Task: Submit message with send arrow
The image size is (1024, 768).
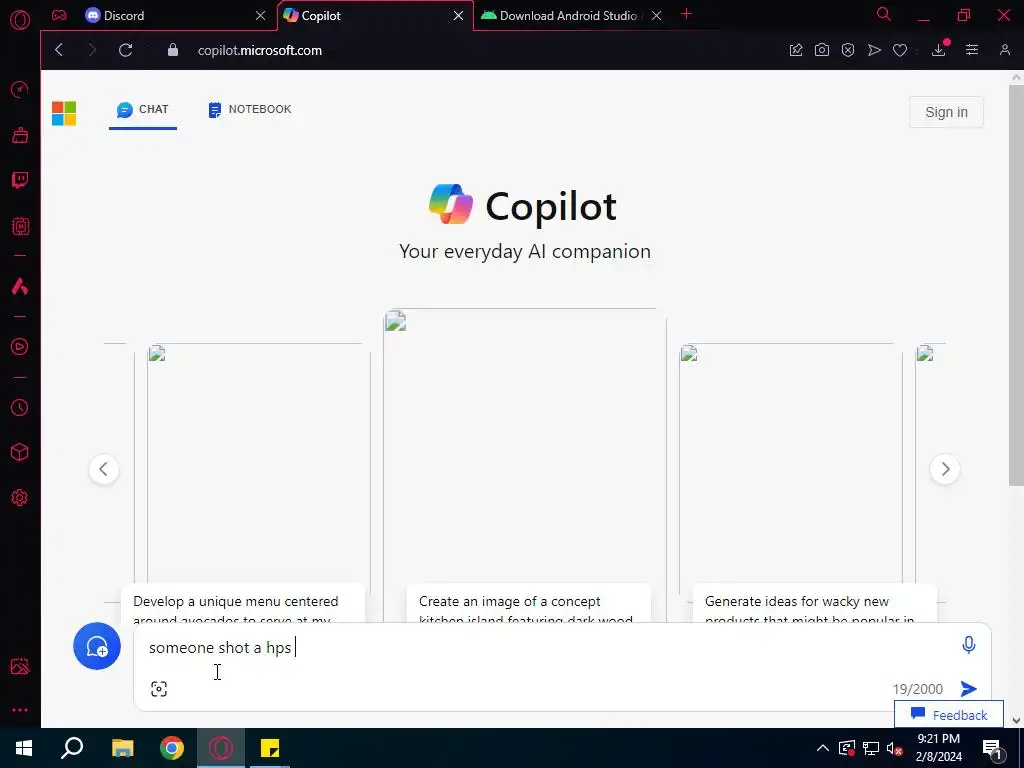Action: click(968, 689)
